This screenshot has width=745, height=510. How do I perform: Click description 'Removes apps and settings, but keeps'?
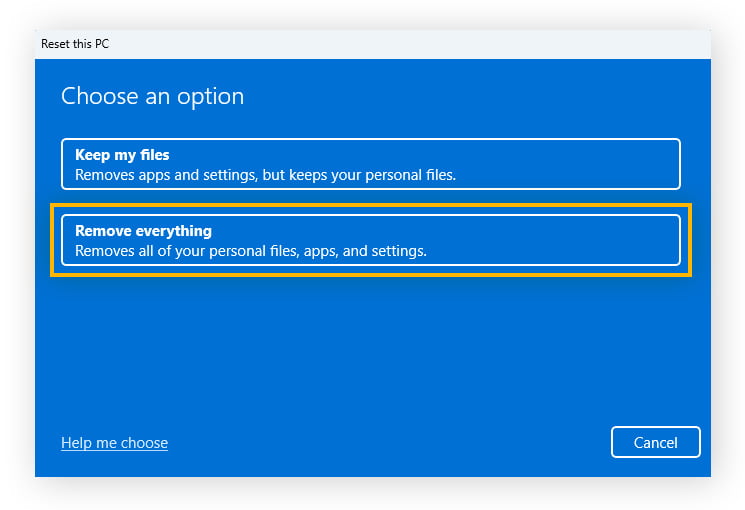[265, 175]
